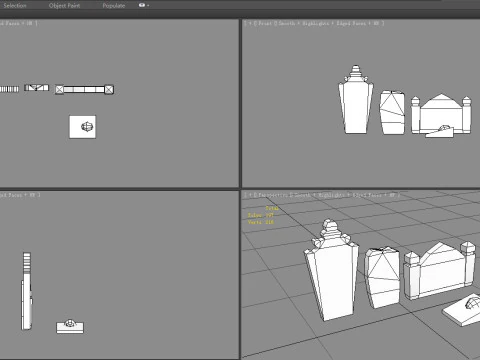Select the cracked headstone in Front viewport

[392, 112]
